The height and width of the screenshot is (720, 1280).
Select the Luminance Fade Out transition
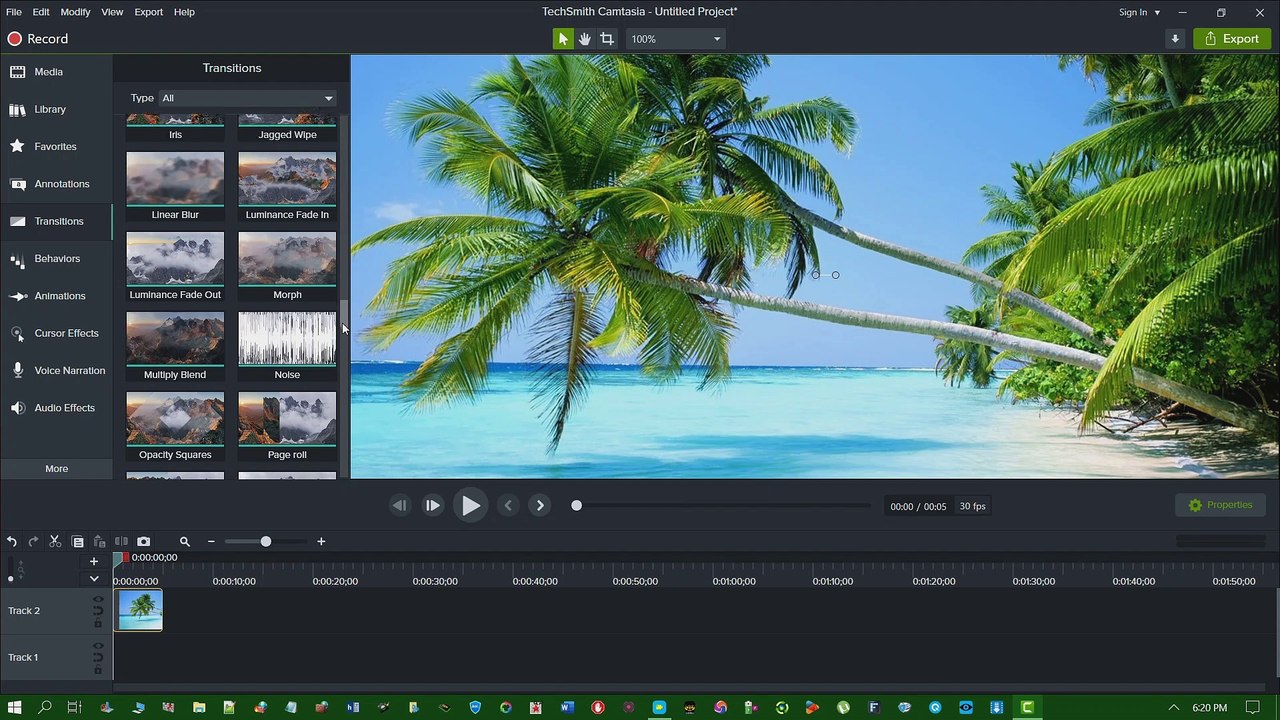point(175,259)
